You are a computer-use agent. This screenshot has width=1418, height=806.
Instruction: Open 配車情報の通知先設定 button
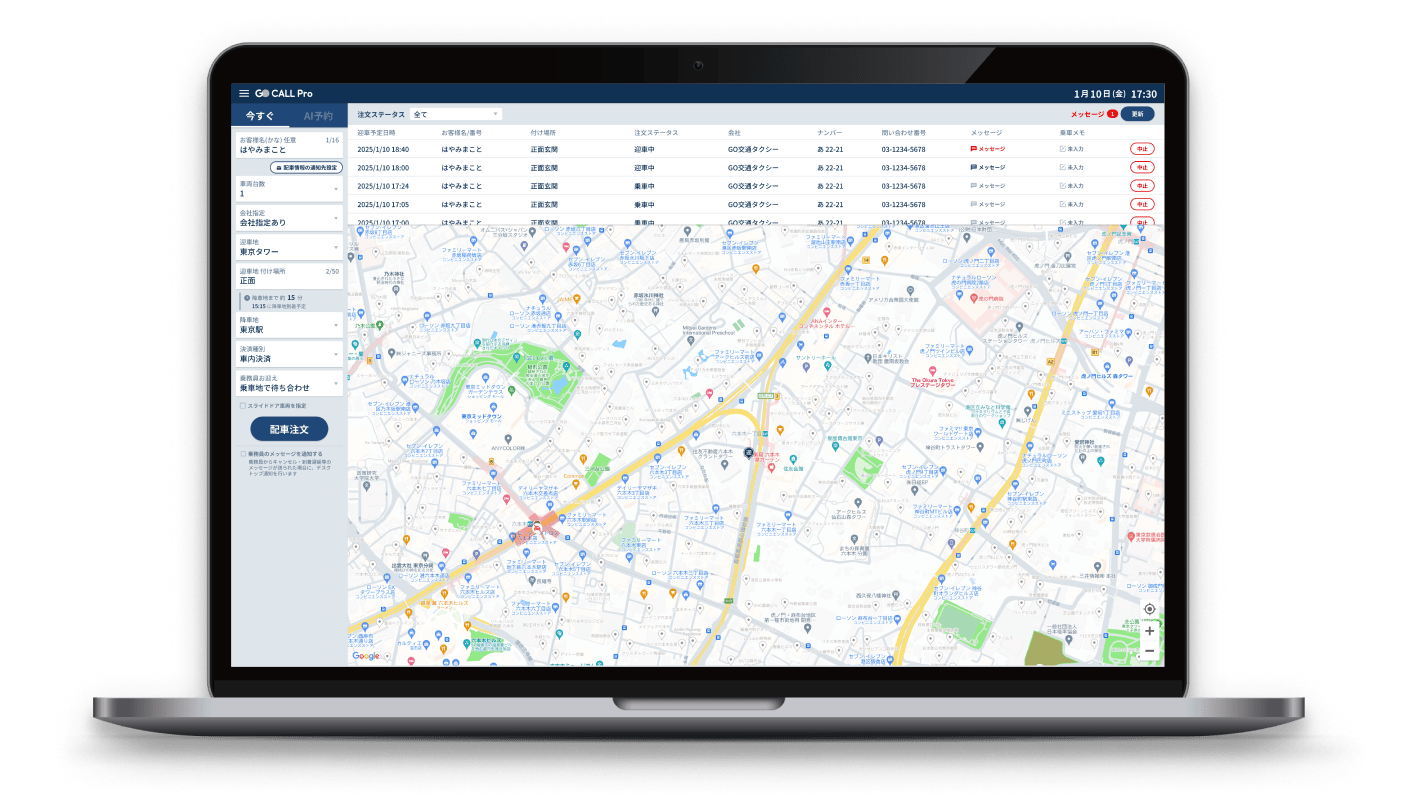[x=306, y=167]
